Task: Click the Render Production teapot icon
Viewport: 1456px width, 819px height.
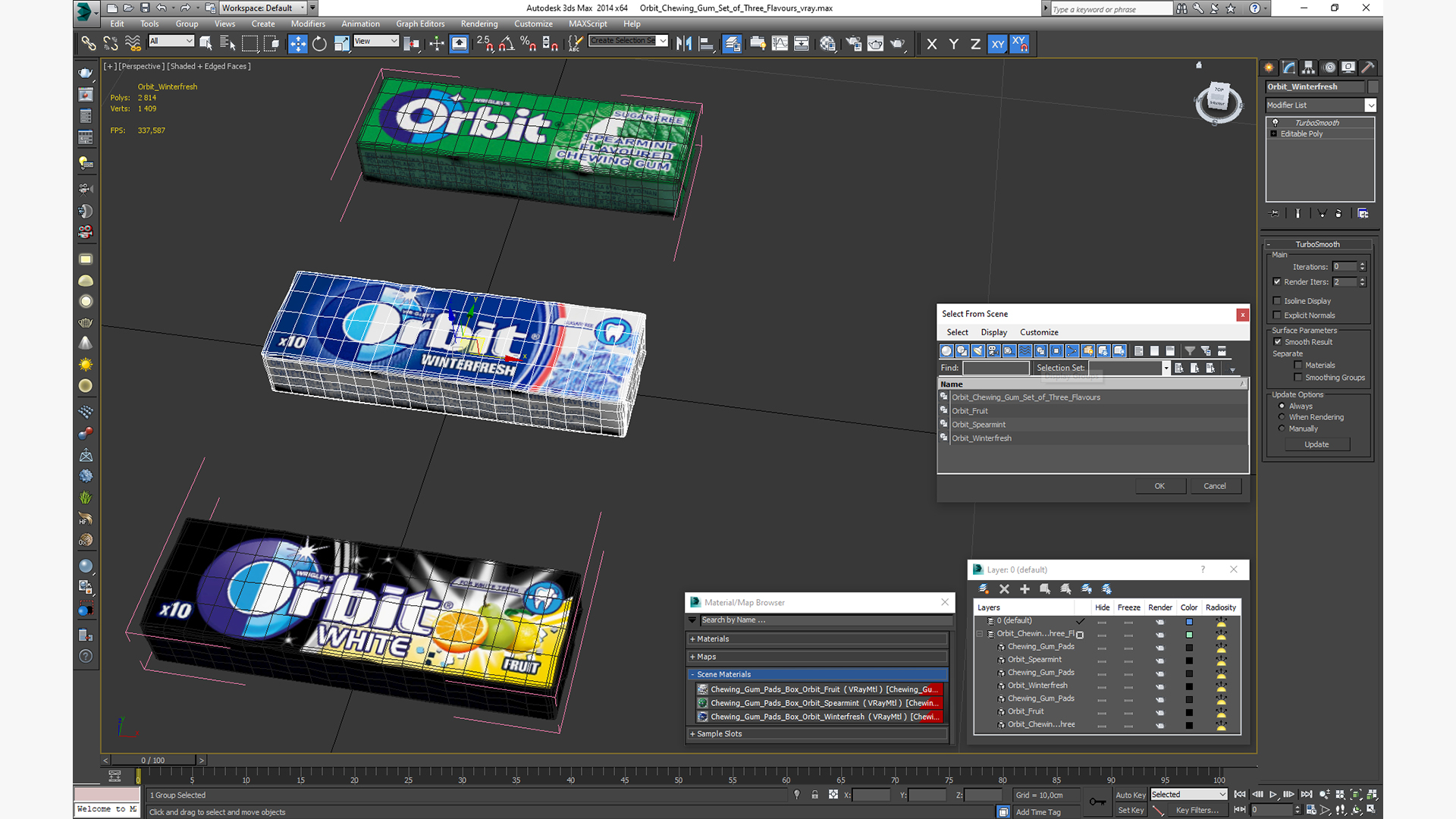Action: click(898, 44)
